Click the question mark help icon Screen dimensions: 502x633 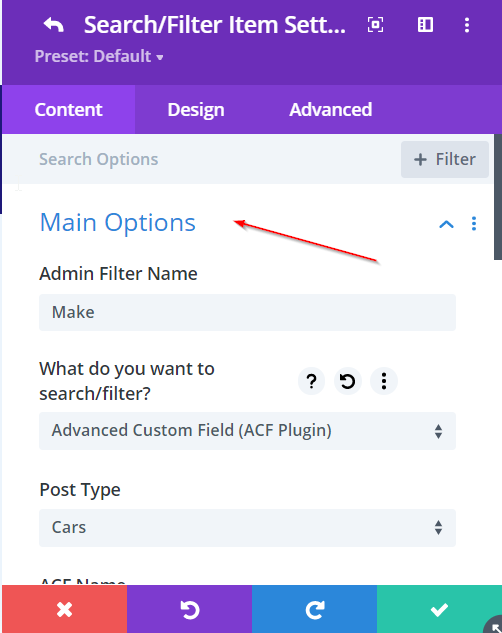tap(311, 381)
